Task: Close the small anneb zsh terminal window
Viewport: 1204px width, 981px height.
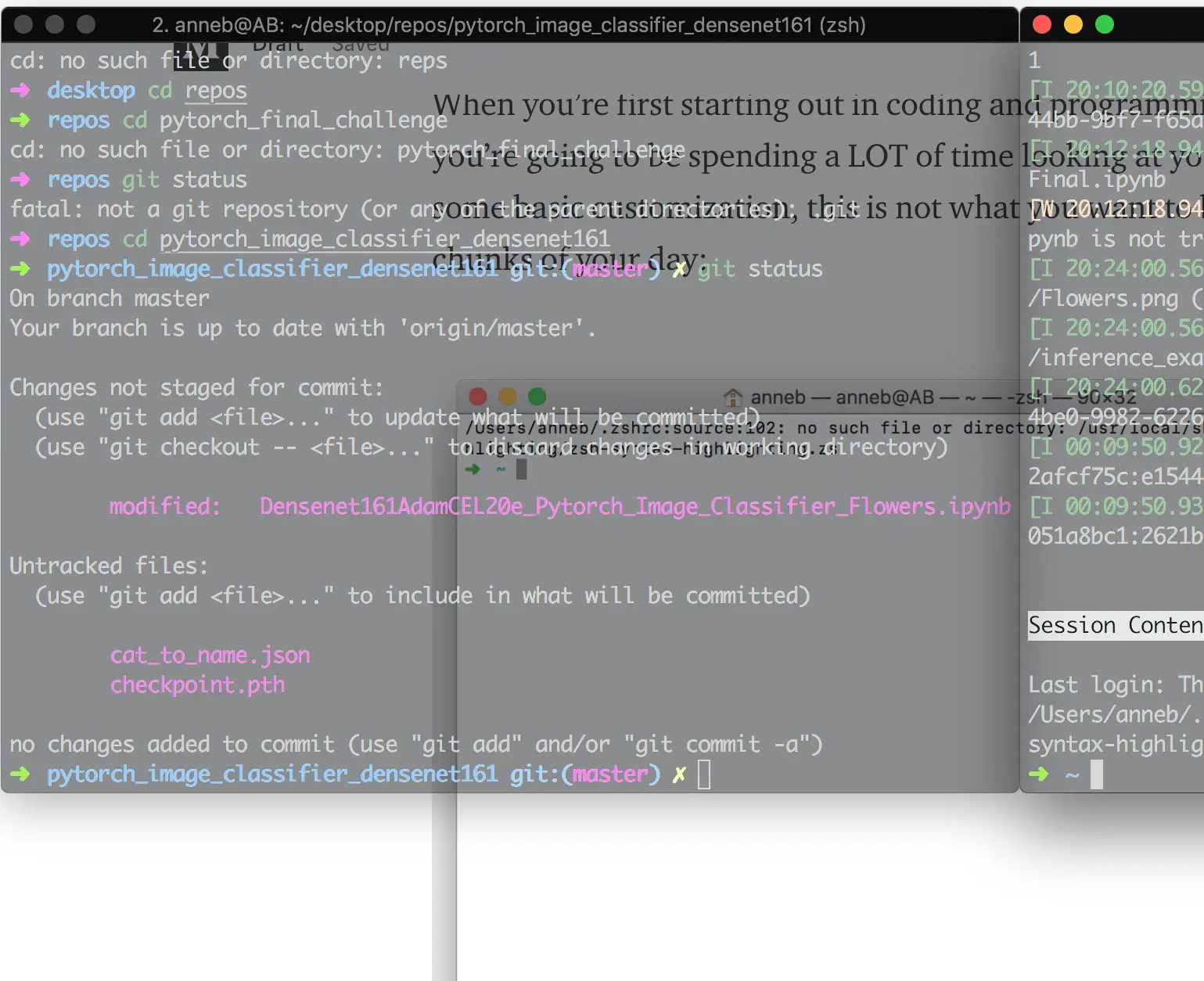Action: 478,397
